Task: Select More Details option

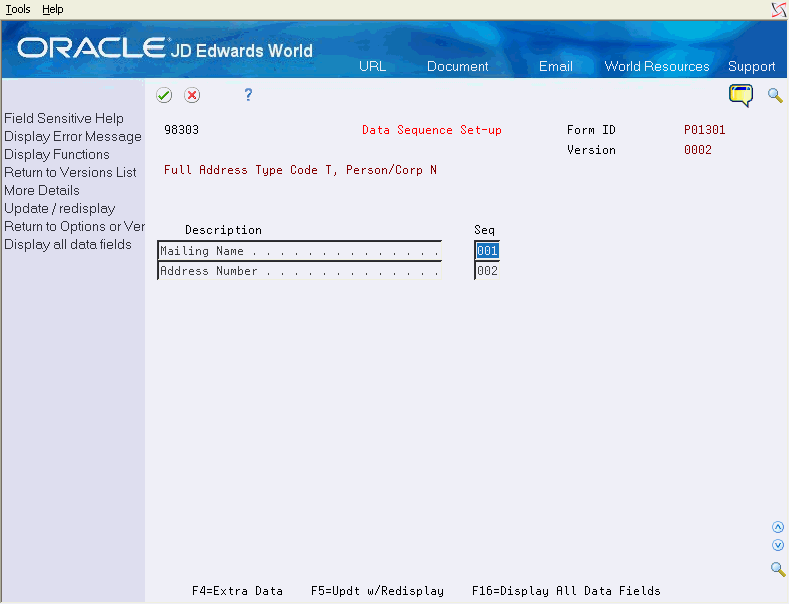Action: (42, 191)
